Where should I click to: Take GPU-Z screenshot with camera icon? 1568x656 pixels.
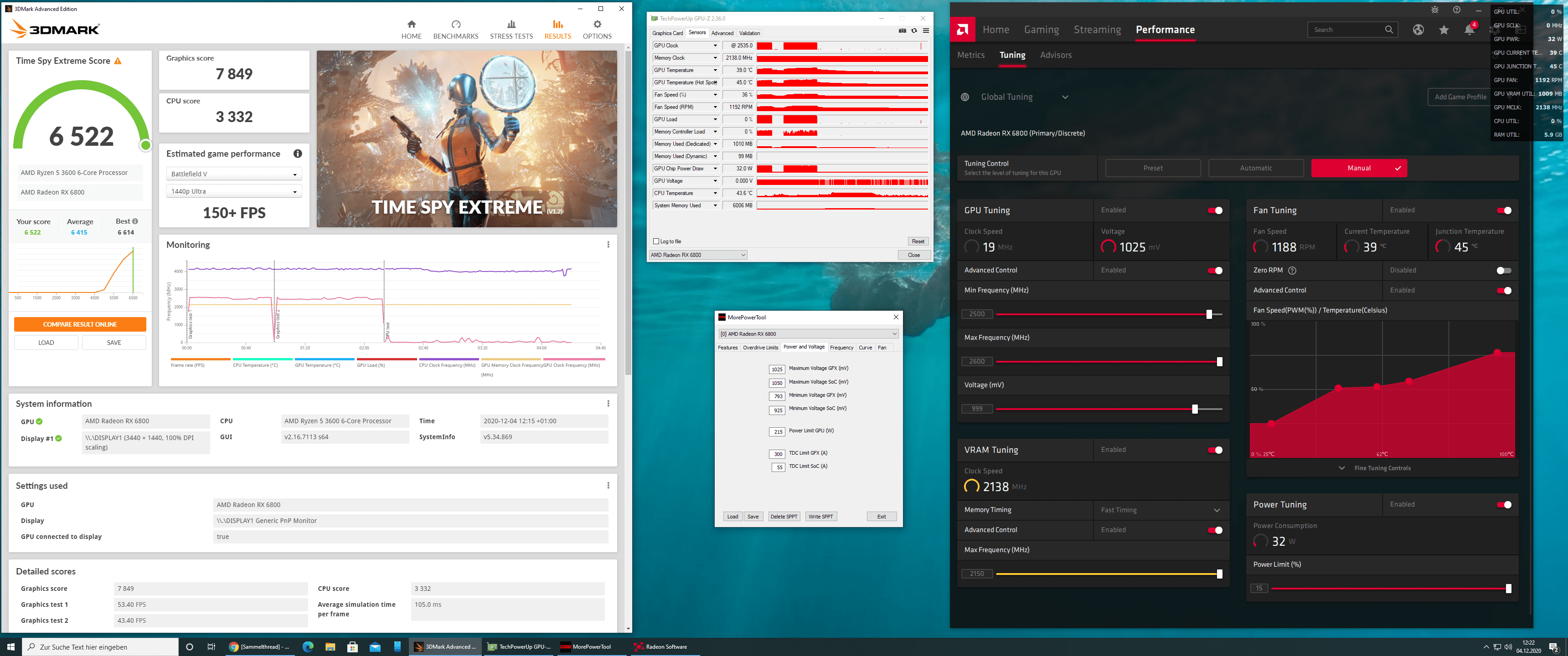902,31
